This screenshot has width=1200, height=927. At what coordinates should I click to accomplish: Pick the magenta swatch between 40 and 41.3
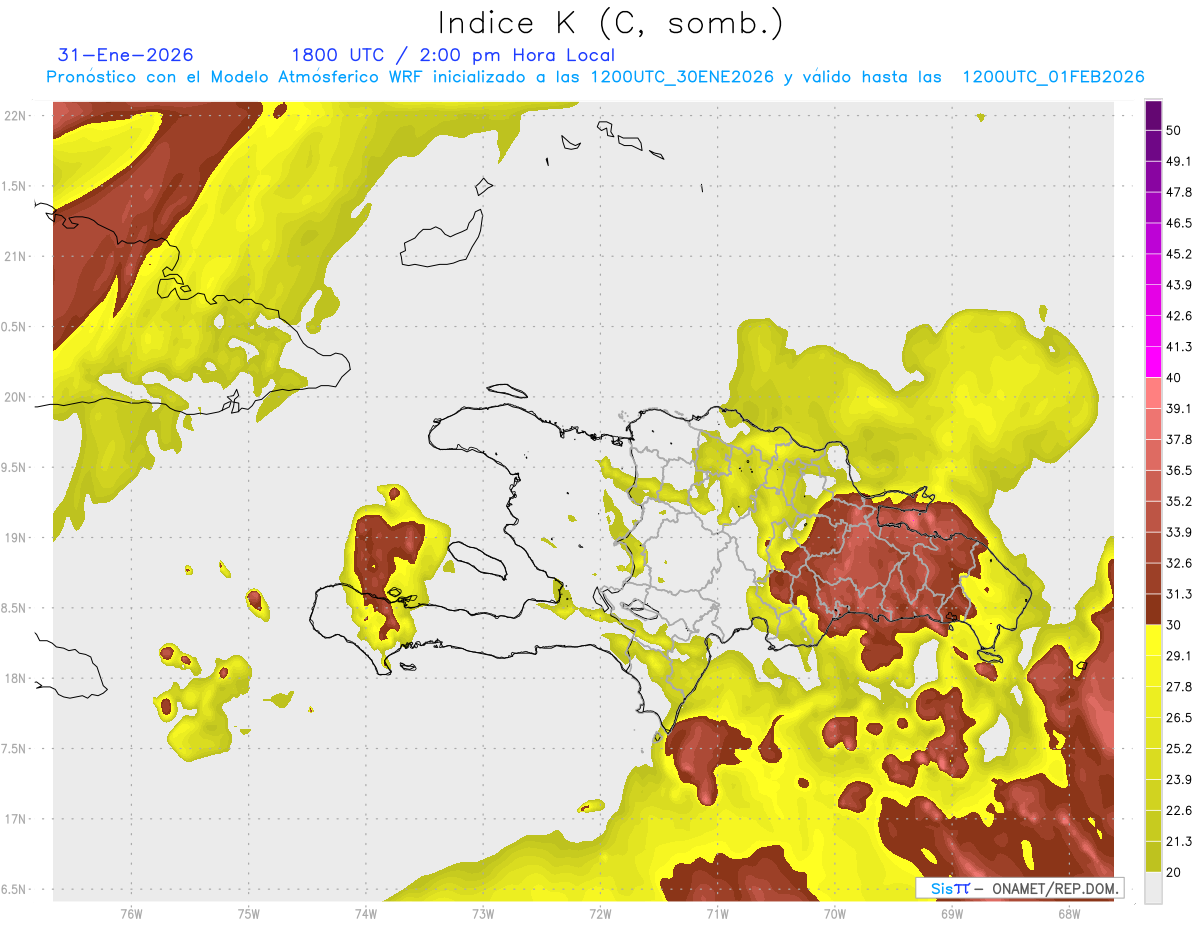[1154, 362]
